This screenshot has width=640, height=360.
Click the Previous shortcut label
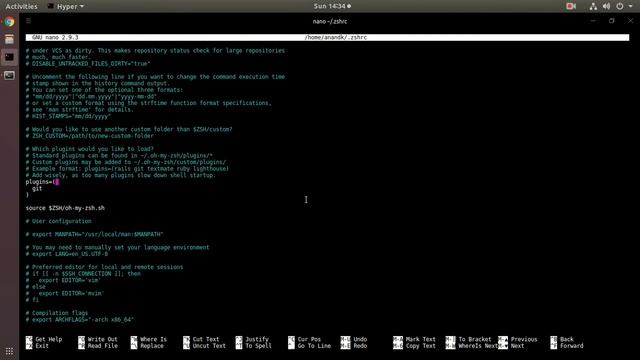point(524,339)
